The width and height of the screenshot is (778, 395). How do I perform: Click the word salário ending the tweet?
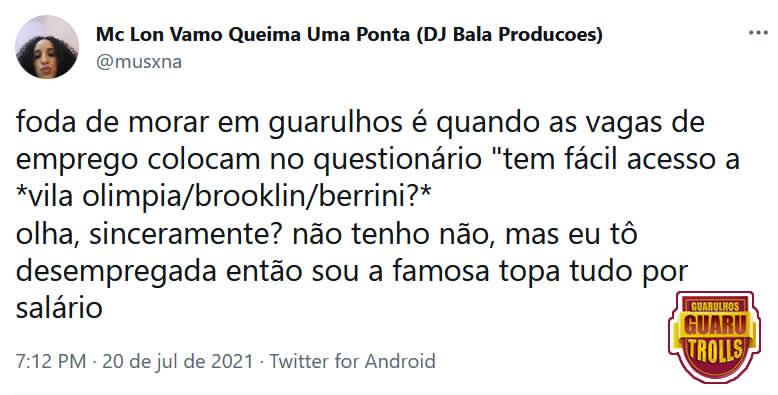click(x=59, y=308)
